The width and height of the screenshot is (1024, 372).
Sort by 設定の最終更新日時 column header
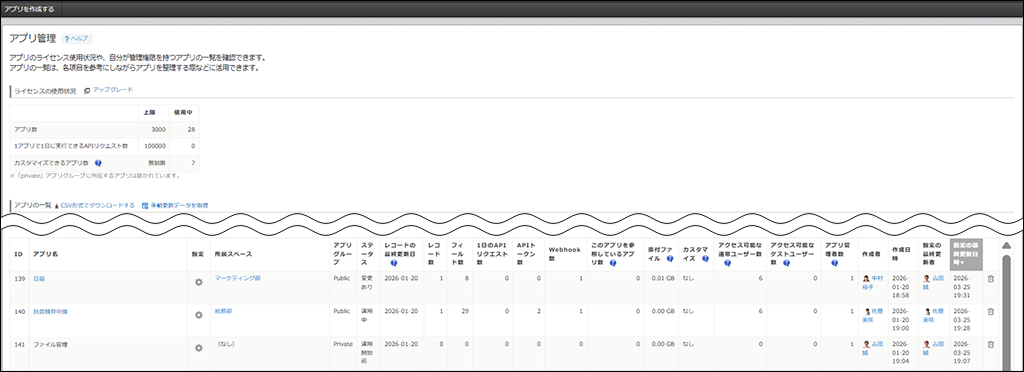pos(966,254)
